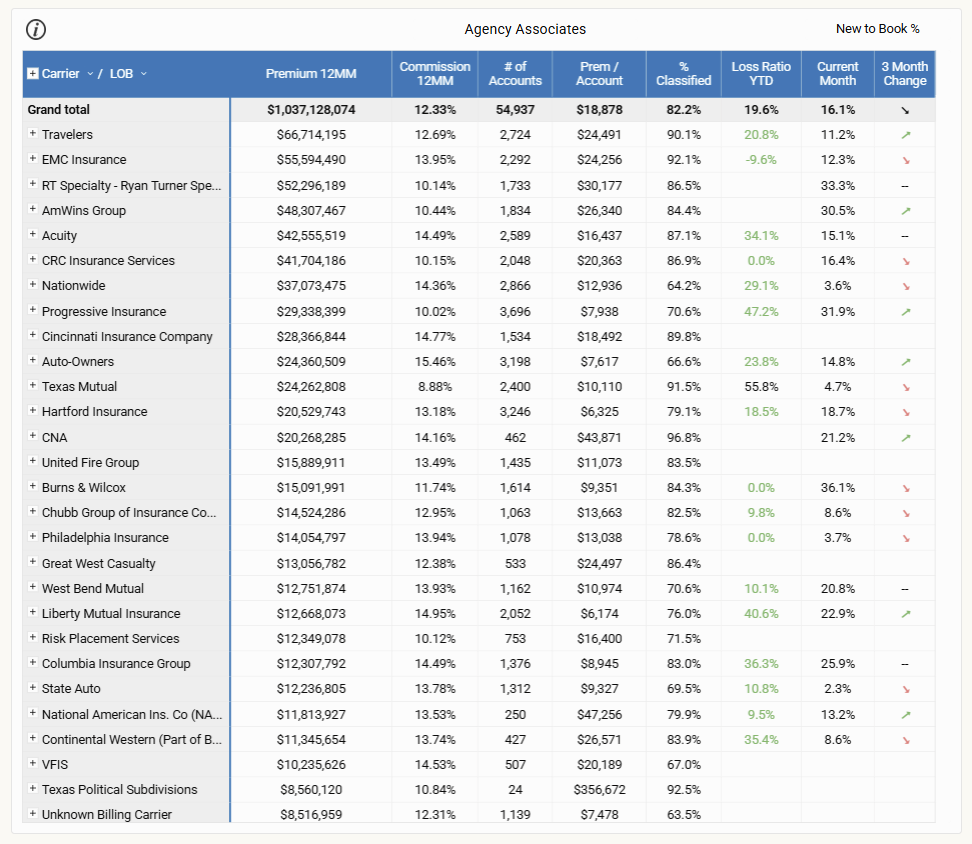Open the LOB dimension dropdown chevron

point(143,74)
